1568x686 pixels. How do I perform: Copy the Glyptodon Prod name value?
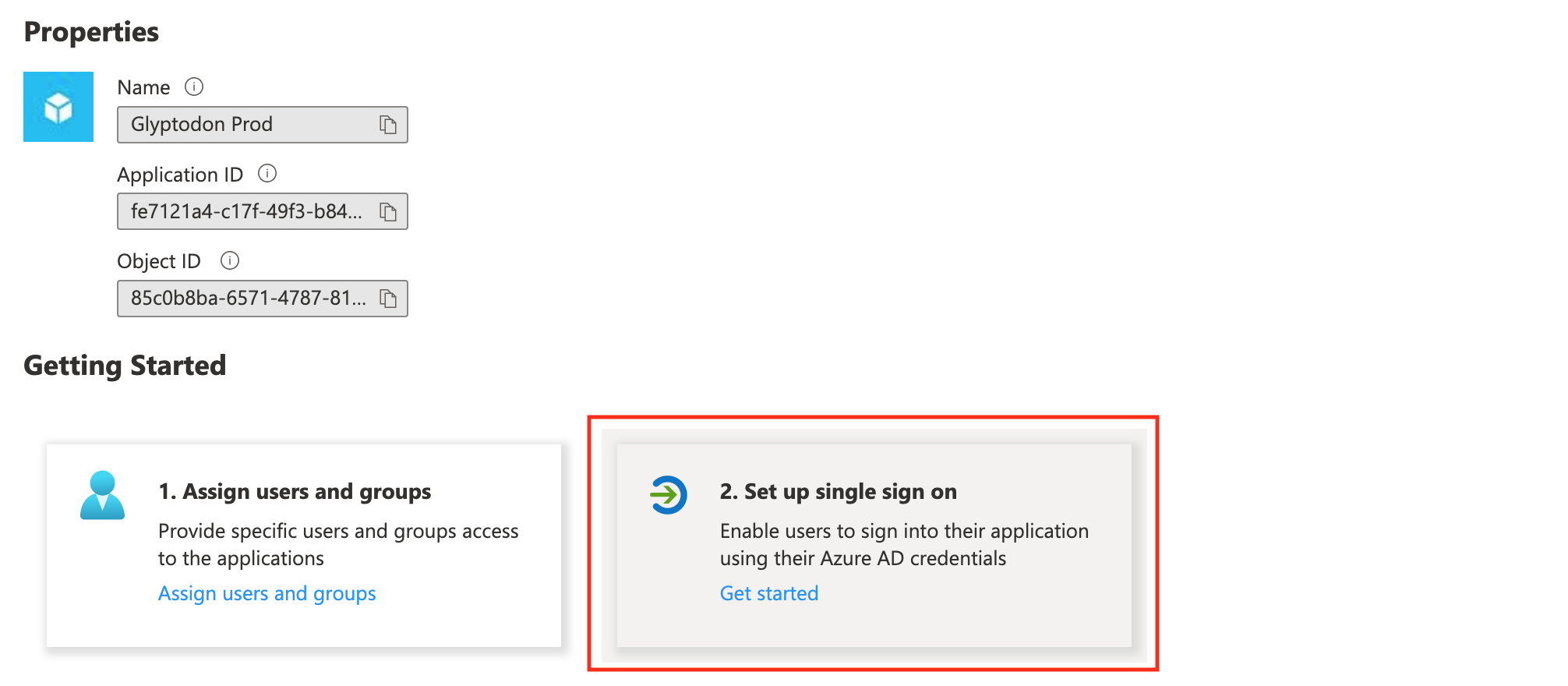pyautogui.click(x=388, y=125)
